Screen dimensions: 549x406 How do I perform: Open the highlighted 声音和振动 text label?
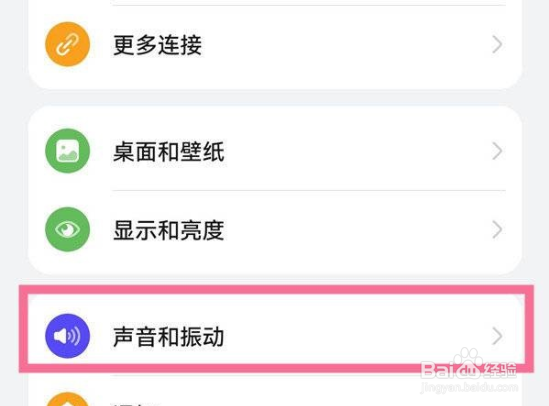169,337
